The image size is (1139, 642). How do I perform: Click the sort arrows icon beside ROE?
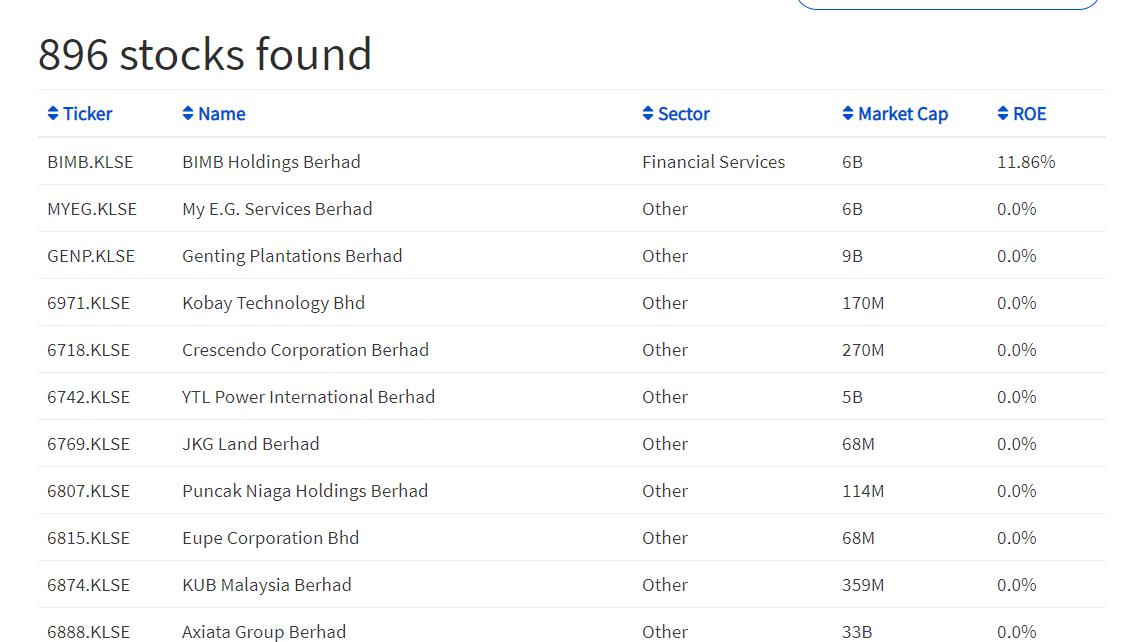[x=1003, y=114]
